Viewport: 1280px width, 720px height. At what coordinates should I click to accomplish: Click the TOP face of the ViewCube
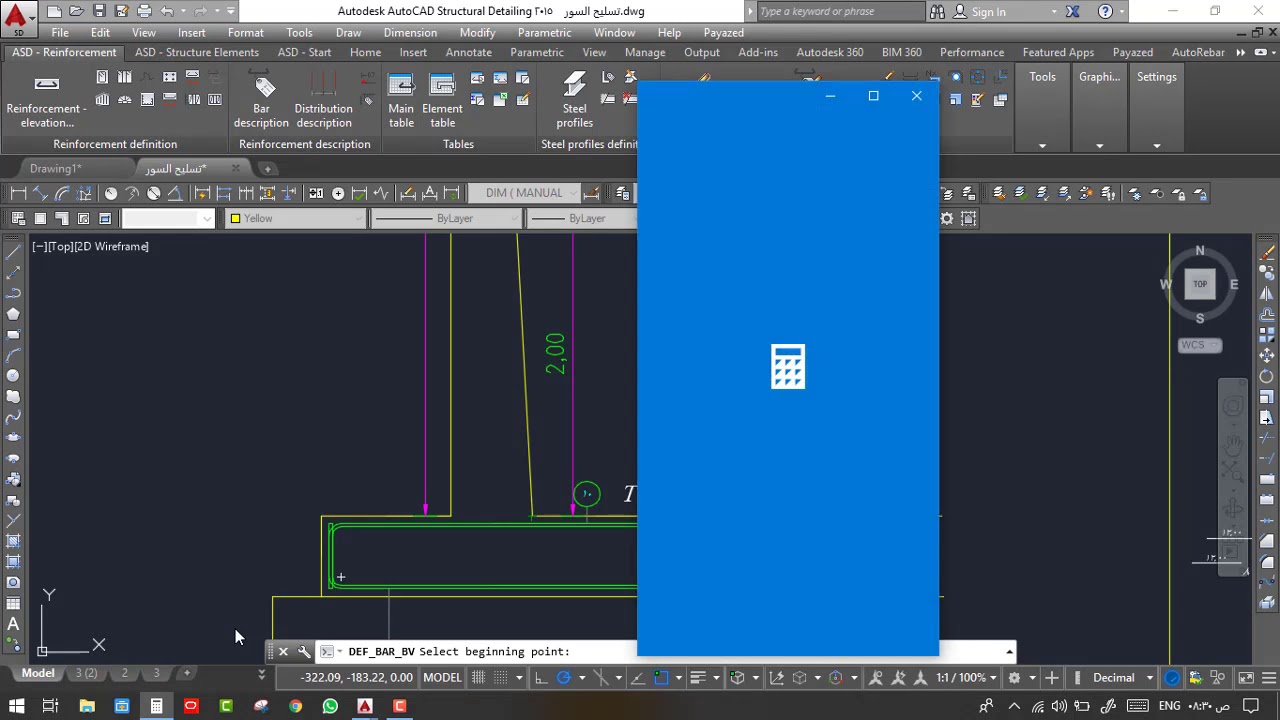pos(1200,284)
